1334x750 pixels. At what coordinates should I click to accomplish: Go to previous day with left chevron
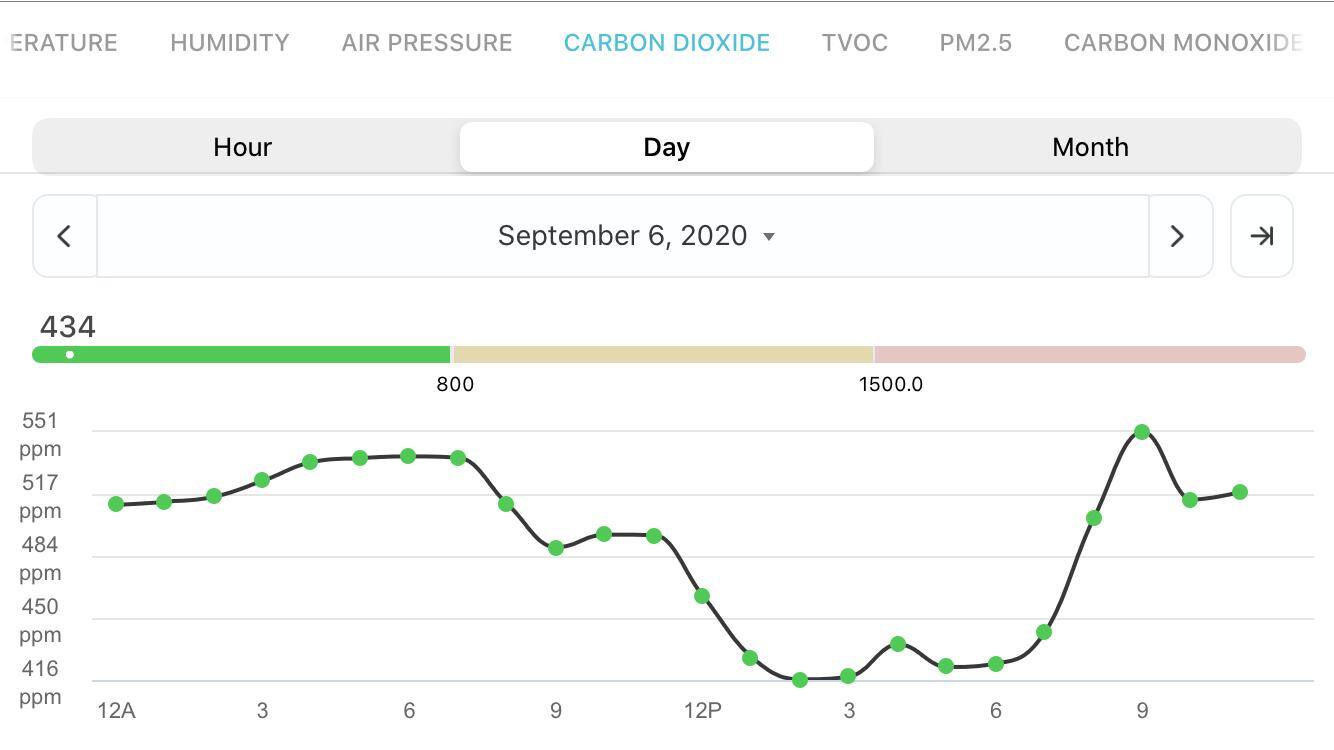click(65, 236)
